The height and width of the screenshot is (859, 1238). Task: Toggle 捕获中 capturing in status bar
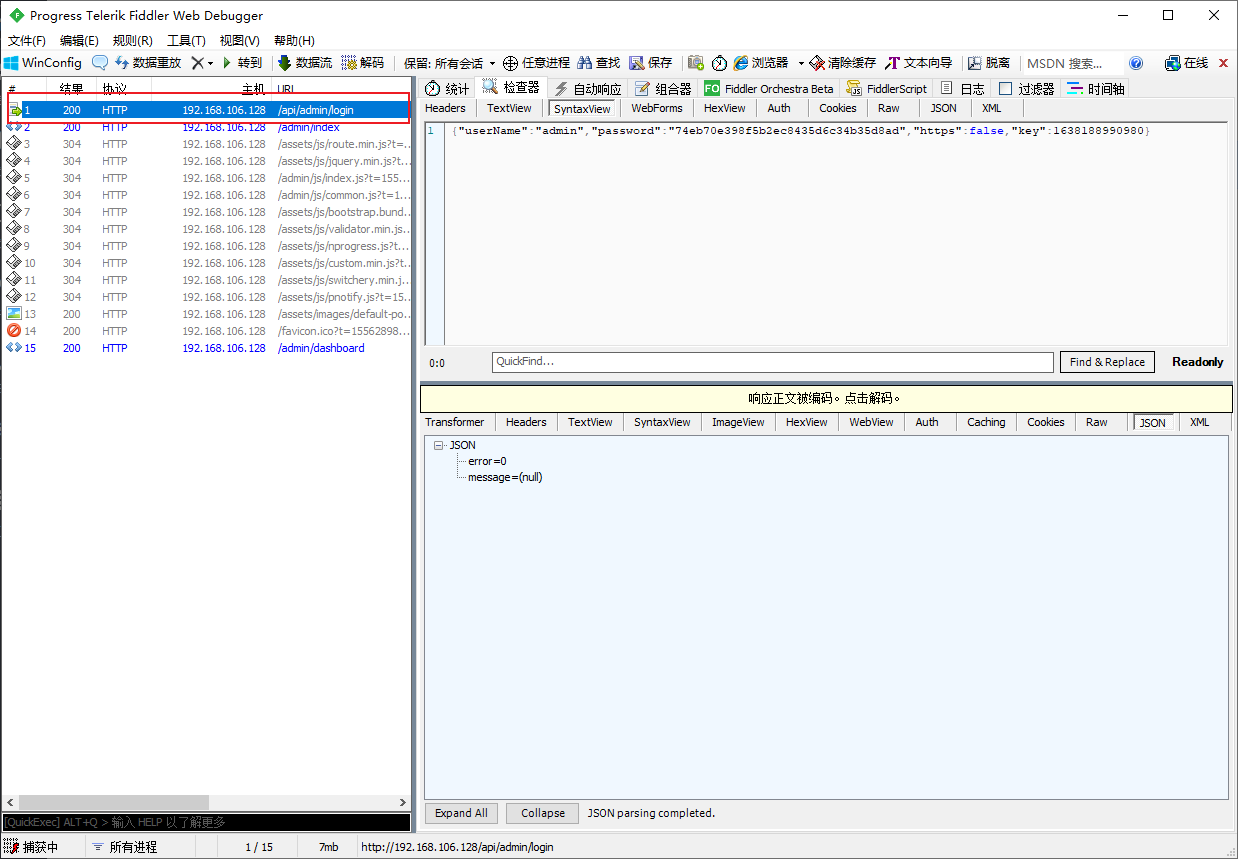(x=31, y=847)
